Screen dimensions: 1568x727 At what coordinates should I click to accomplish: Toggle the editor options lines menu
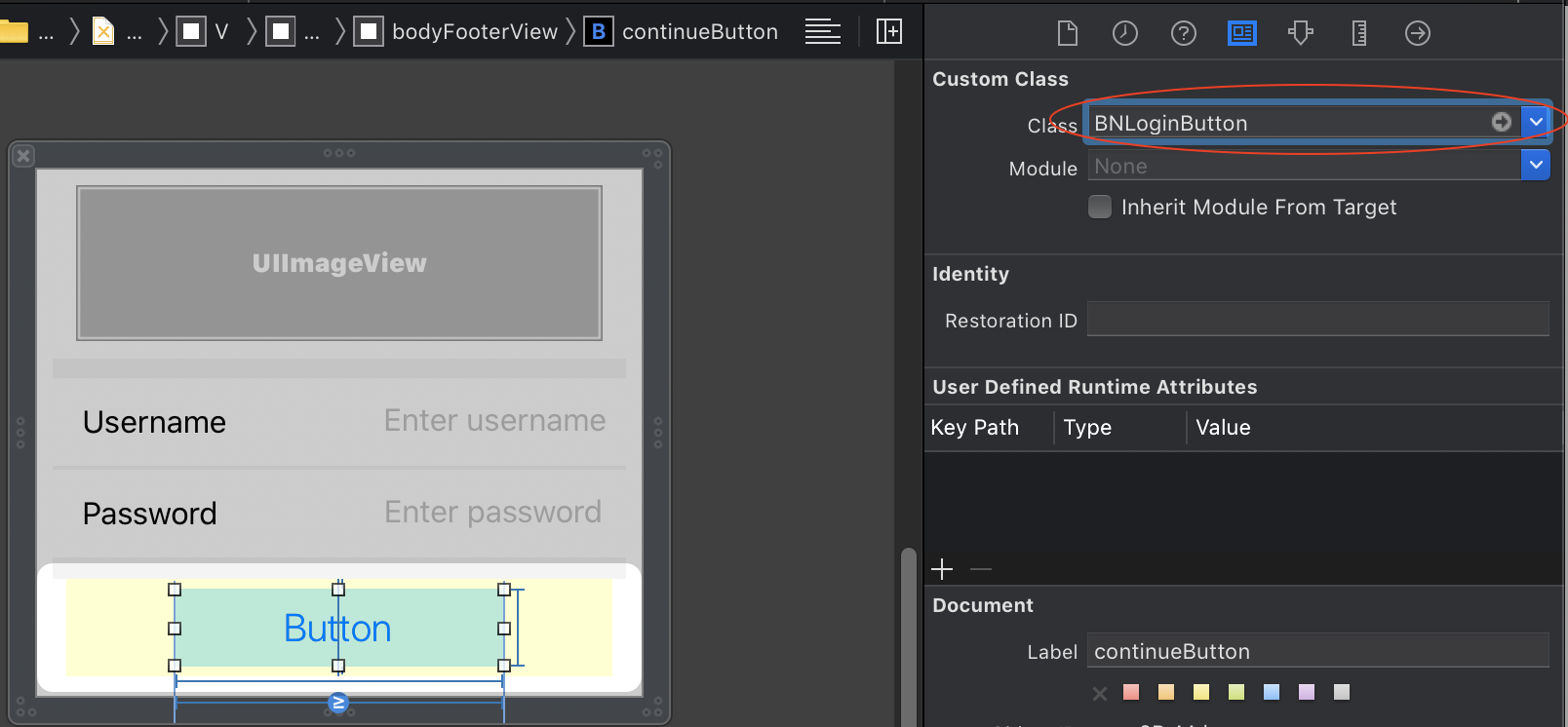(x=822, y=31)
